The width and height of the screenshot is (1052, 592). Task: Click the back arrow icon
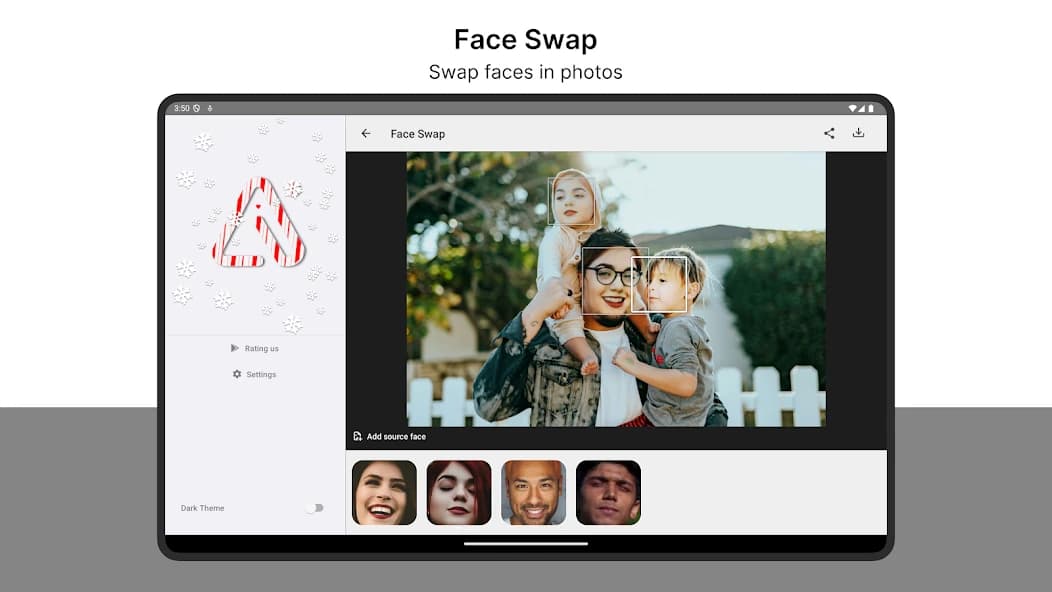coord(366,134)
